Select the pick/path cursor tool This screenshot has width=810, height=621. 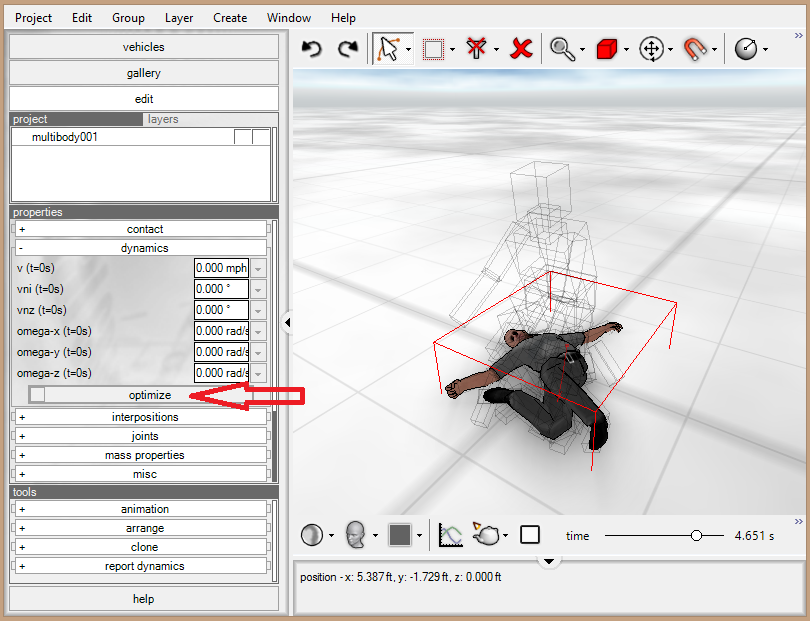388,49
